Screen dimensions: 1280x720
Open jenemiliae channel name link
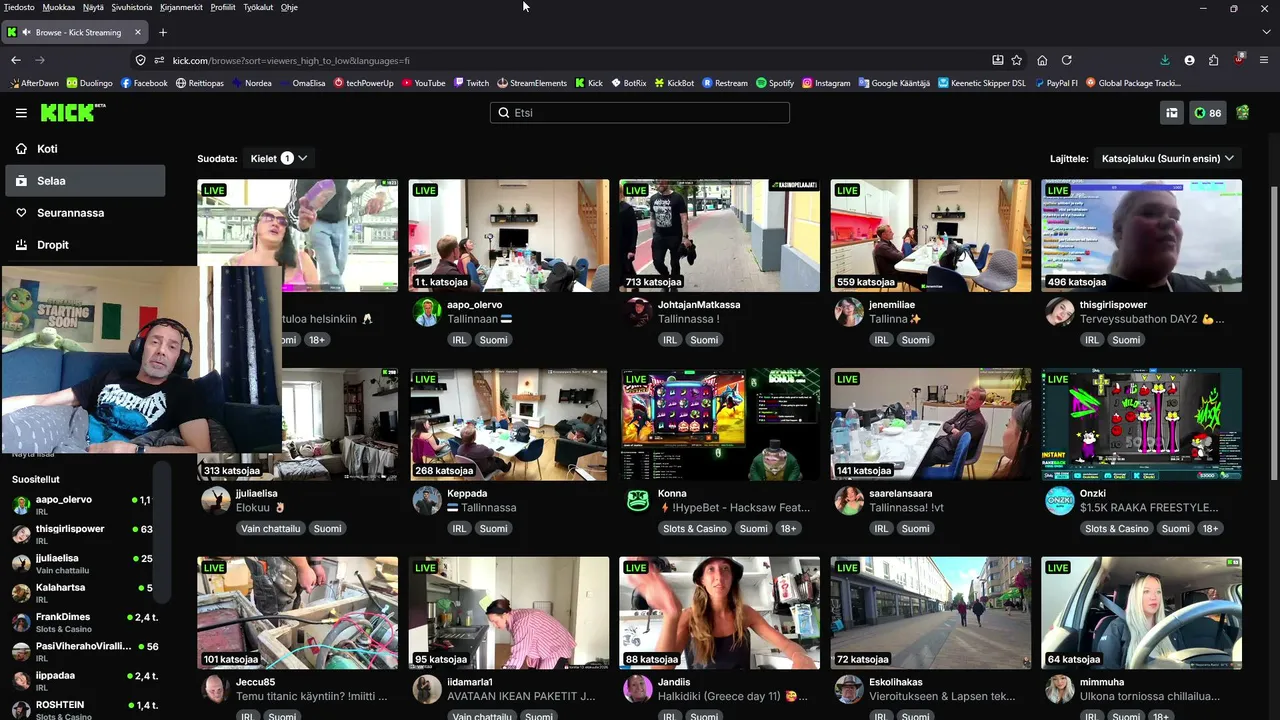(x=892, y=305)
